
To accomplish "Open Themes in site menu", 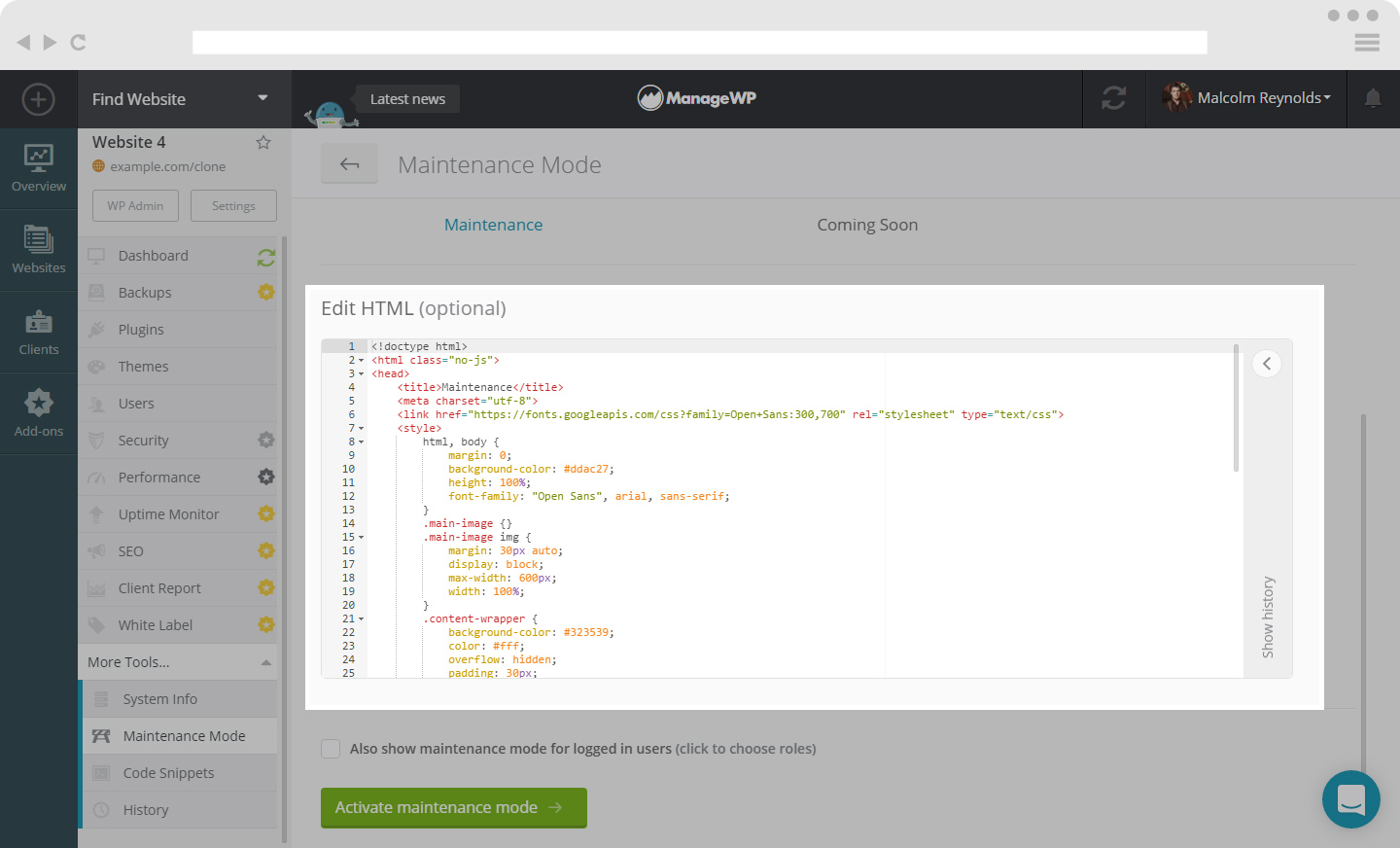I will click(x=144, y=367).
